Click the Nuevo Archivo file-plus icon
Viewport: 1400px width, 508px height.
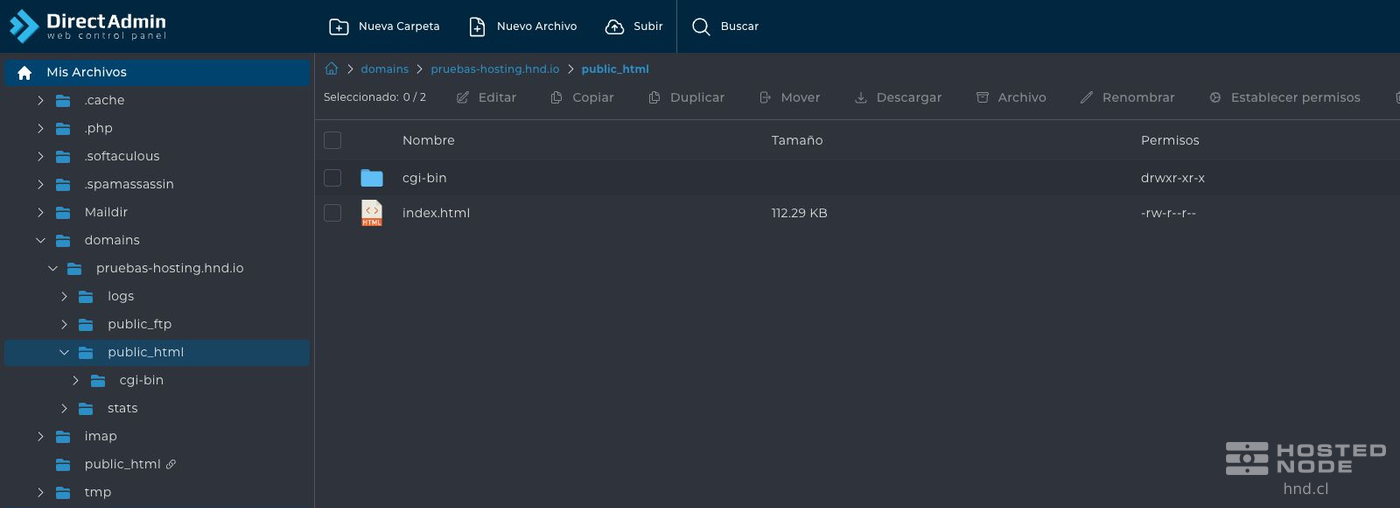[x=477, y=27]
